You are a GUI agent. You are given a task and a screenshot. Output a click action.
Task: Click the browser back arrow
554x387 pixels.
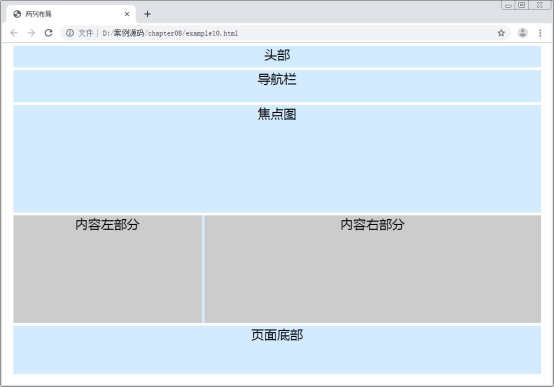pos(14,33)
